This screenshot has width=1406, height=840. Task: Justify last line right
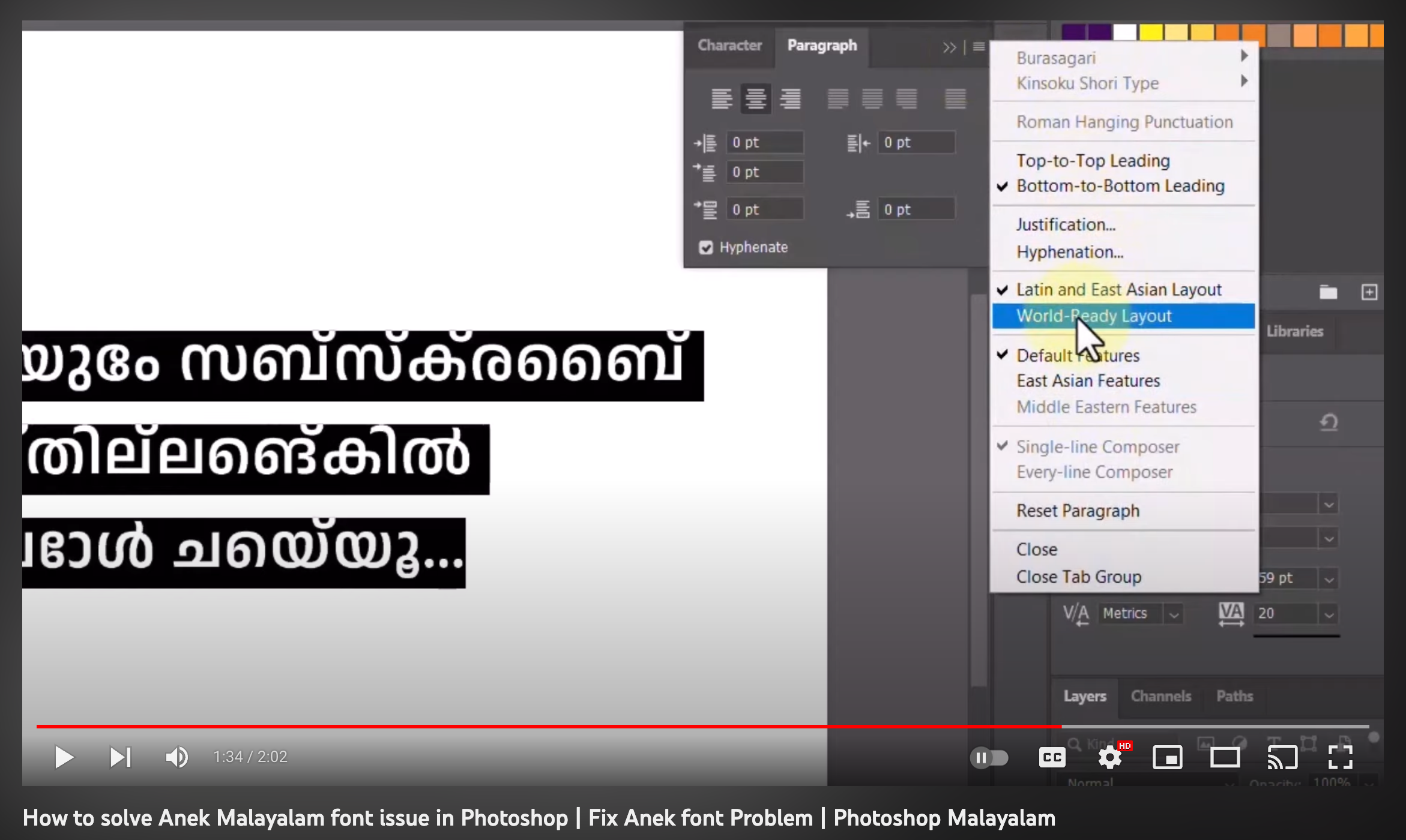[907, 98]
